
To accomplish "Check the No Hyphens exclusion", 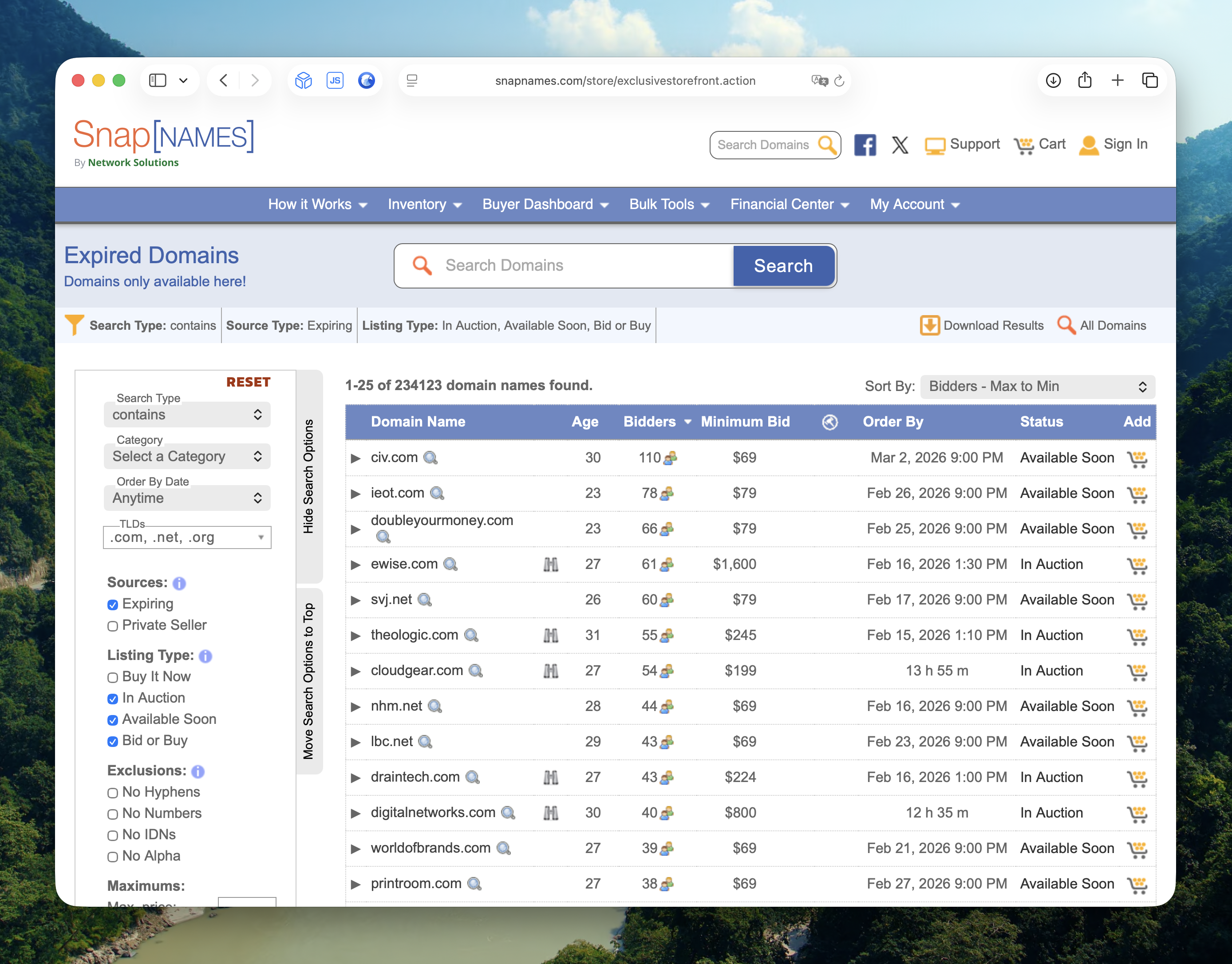I will click(x=113, y=793).
